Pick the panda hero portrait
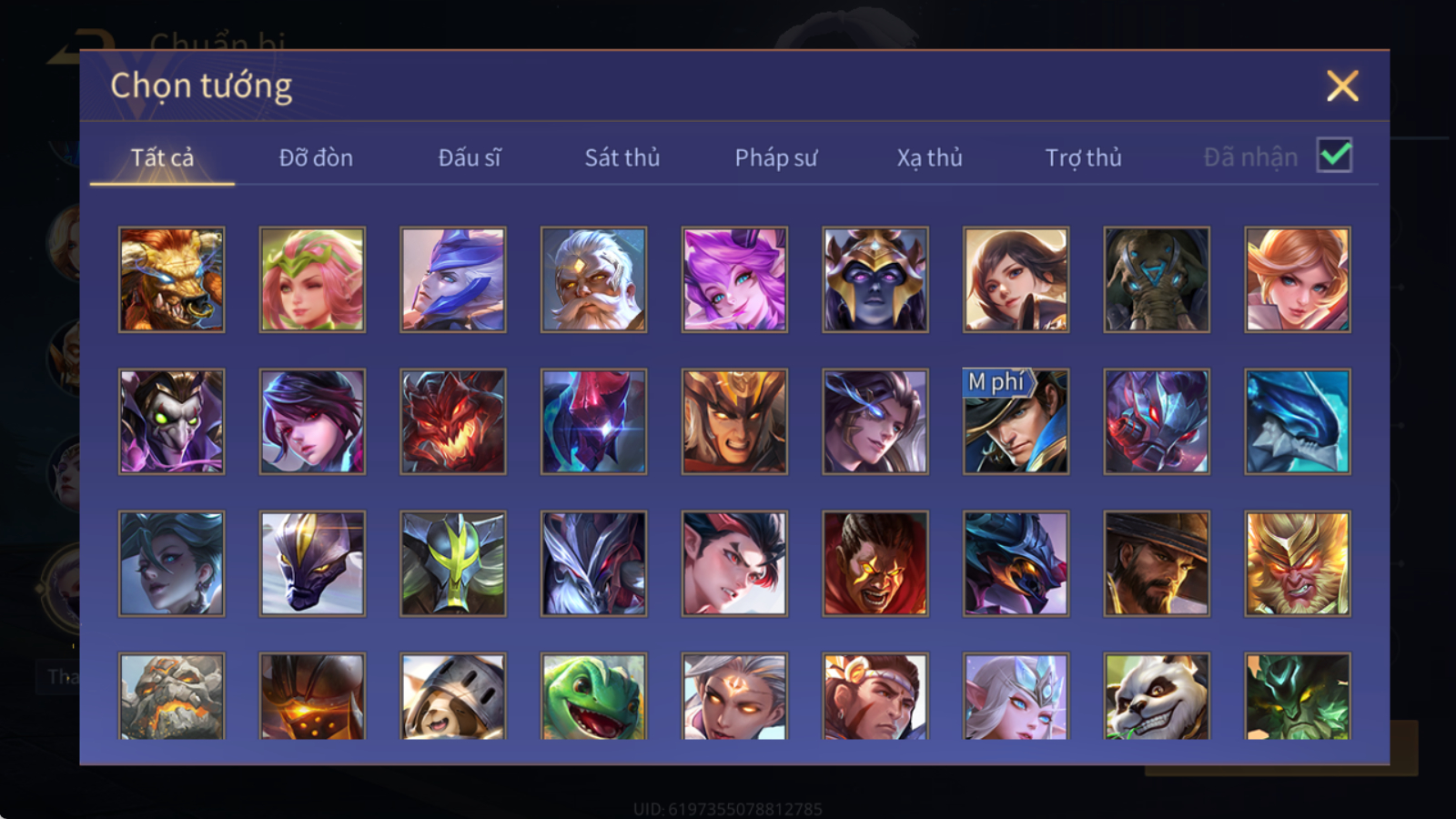Screen dimensions: 1456x819 [1157, 696]
